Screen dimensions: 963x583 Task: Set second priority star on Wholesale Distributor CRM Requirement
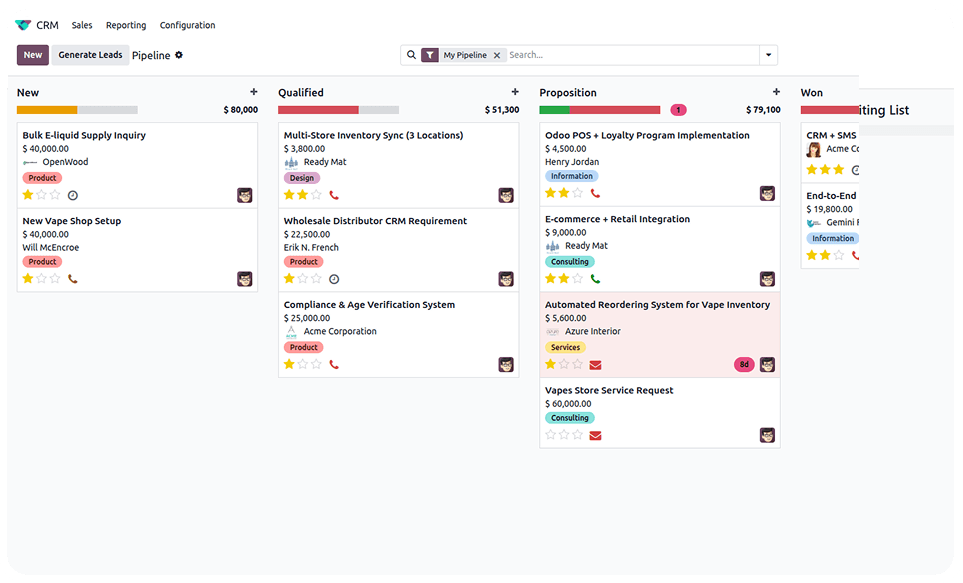(303, 278)
